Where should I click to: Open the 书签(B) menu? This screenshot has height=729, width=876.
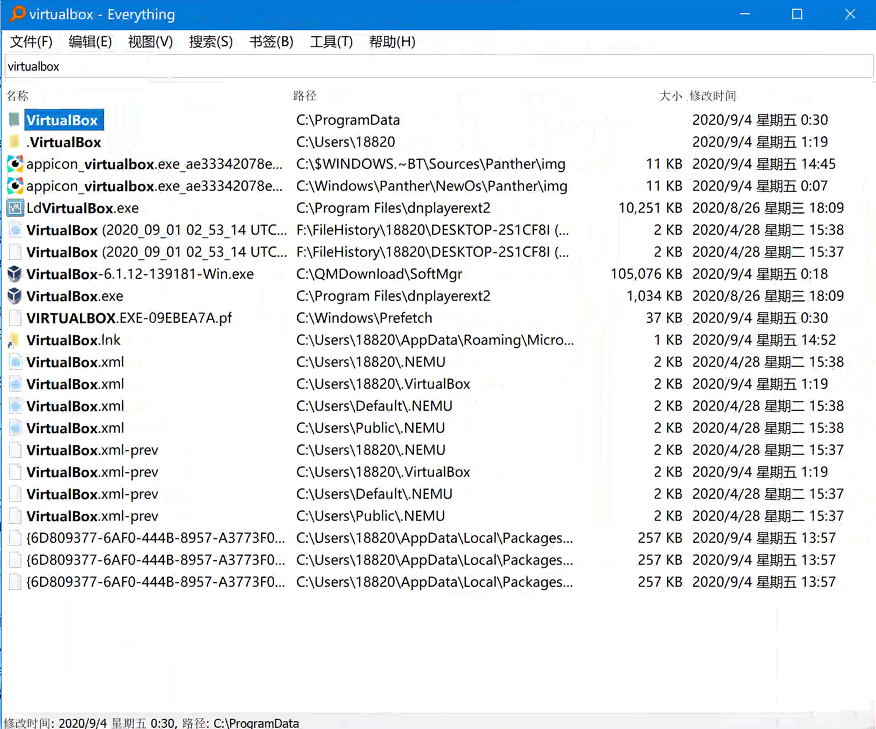(272, 42)
